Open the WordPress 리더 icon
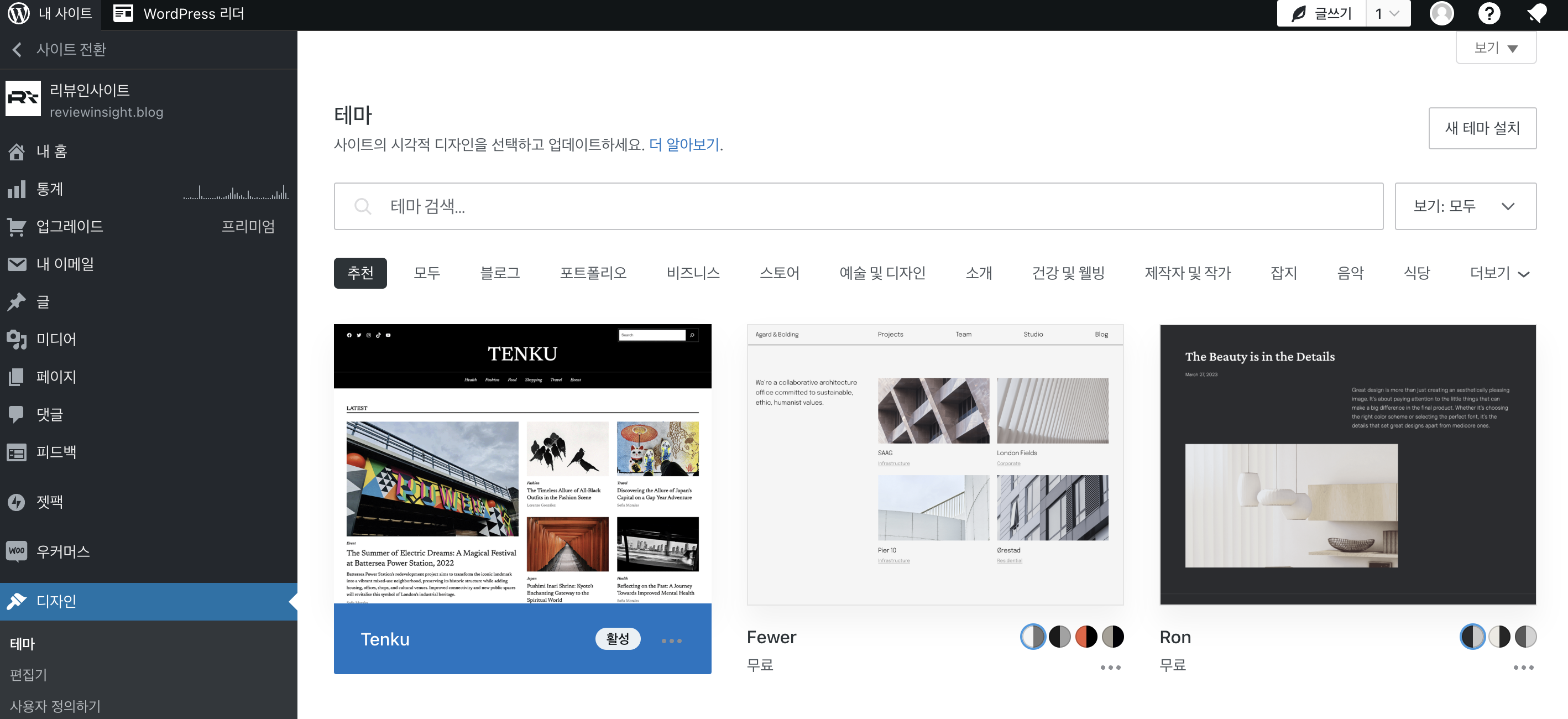 coord(123,13)
